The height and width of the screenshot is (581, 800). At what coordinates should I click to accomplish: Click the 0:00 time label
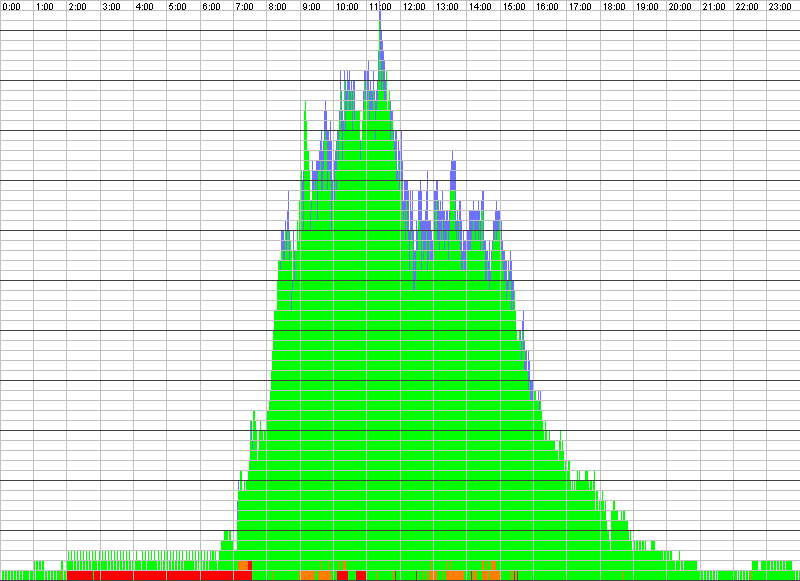click(11, 7)
